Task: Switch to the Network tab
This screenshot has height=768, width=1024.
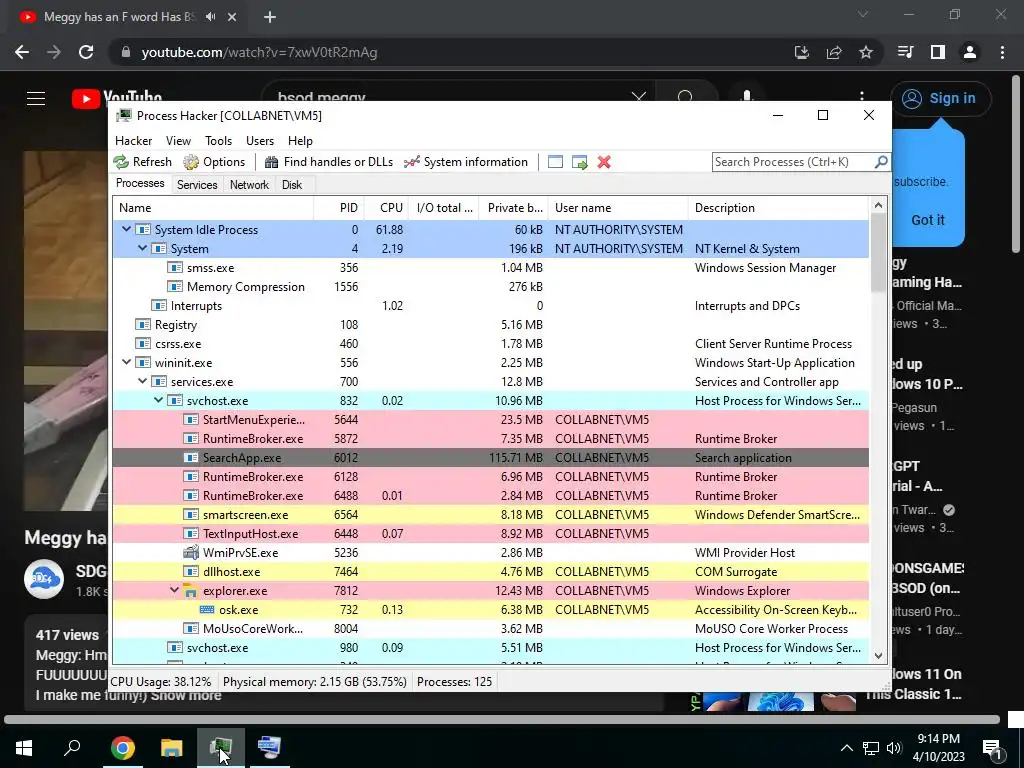Action: (249, 185)
